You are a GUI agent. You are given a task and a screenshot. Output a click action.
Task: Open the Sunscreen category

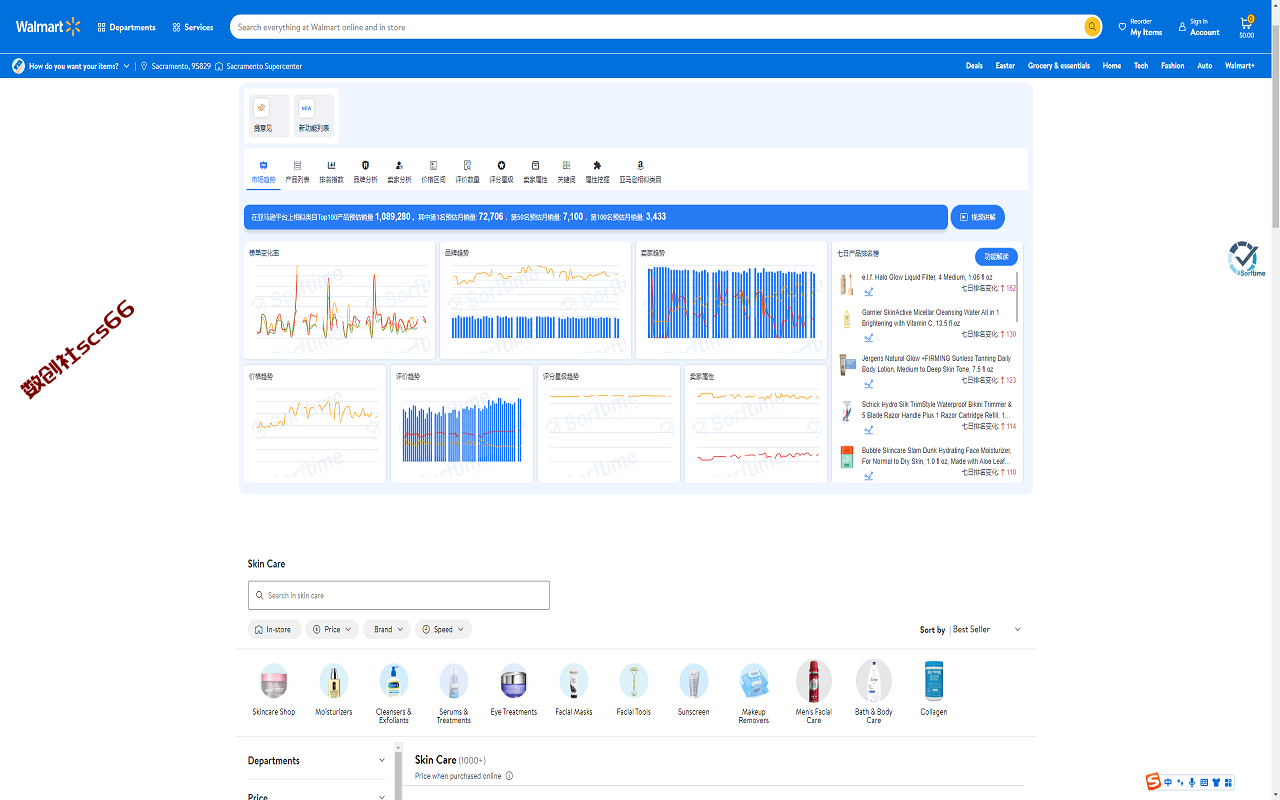pyautogui.click(x=693, y=690)
